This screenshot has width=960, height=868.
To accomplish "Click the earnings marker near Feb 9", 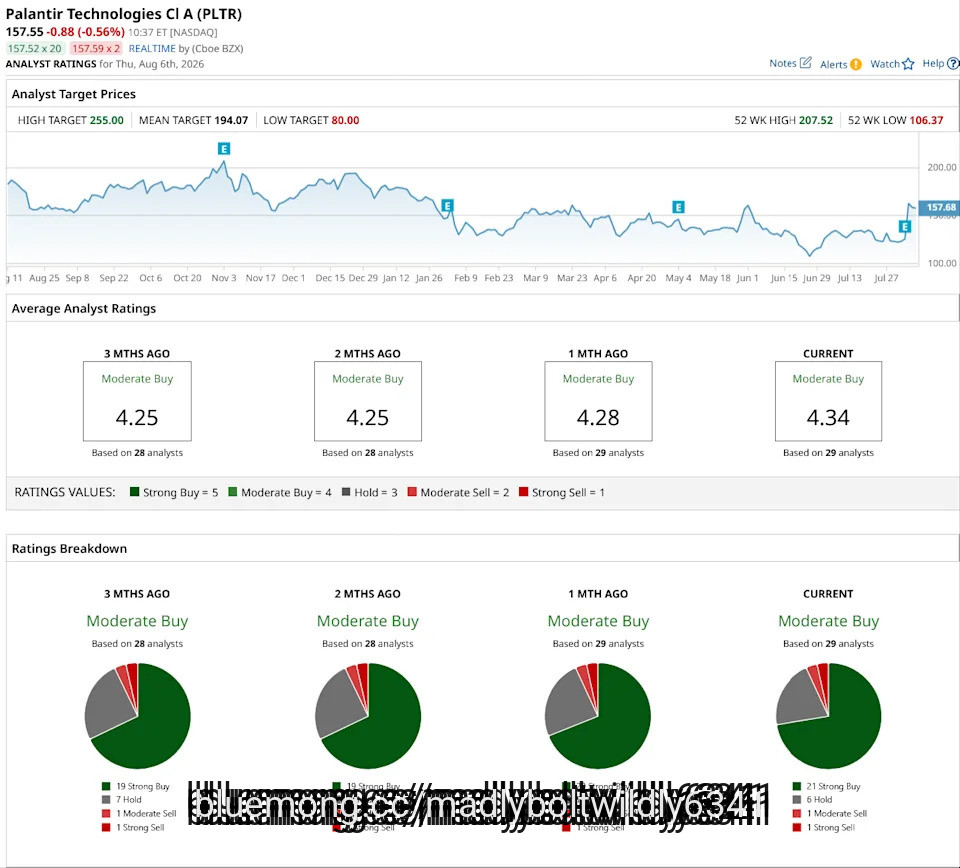I will pyautogui.click(x=448, y=206).
